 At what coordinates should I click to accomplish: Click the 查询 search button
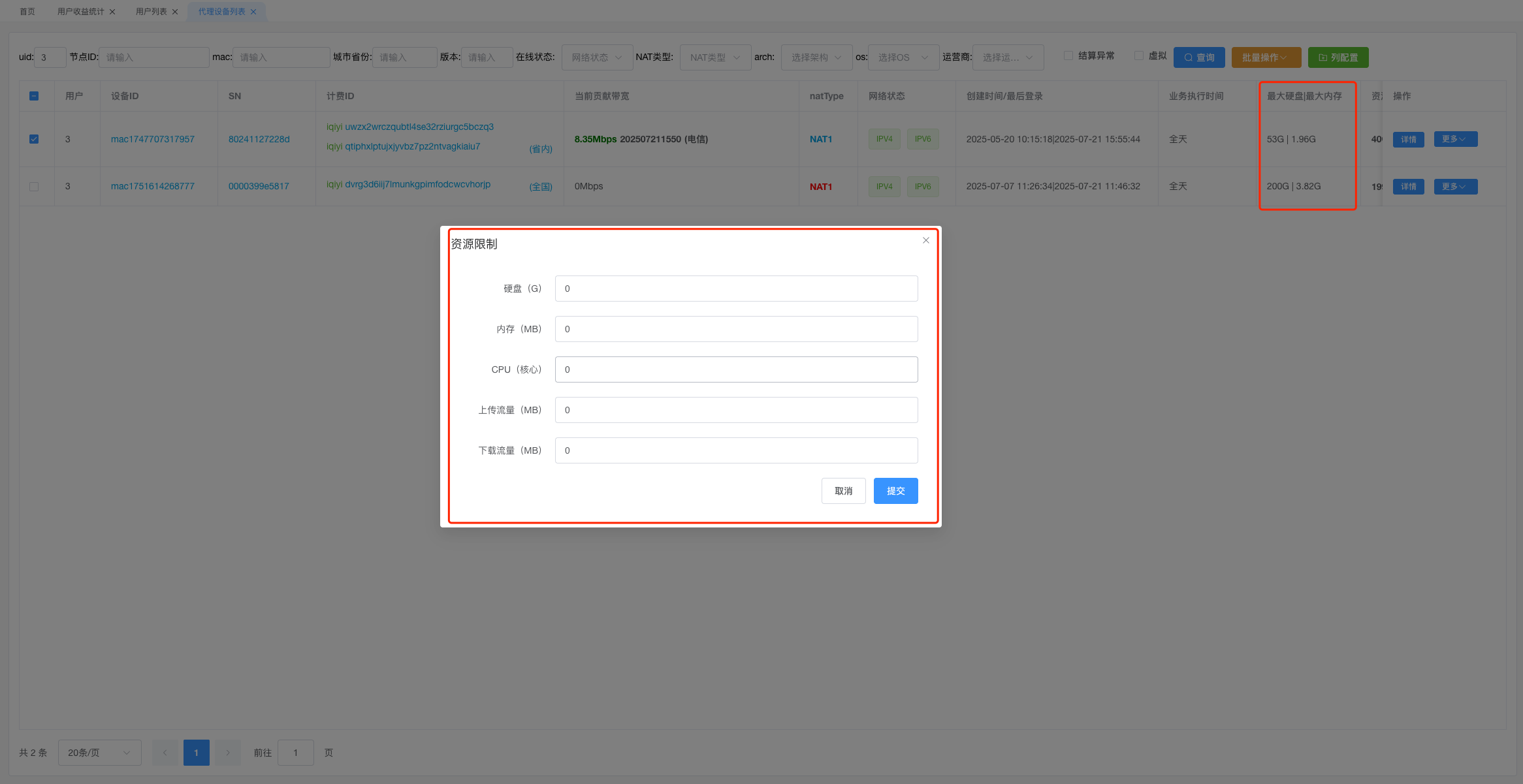click(1198, 57)
